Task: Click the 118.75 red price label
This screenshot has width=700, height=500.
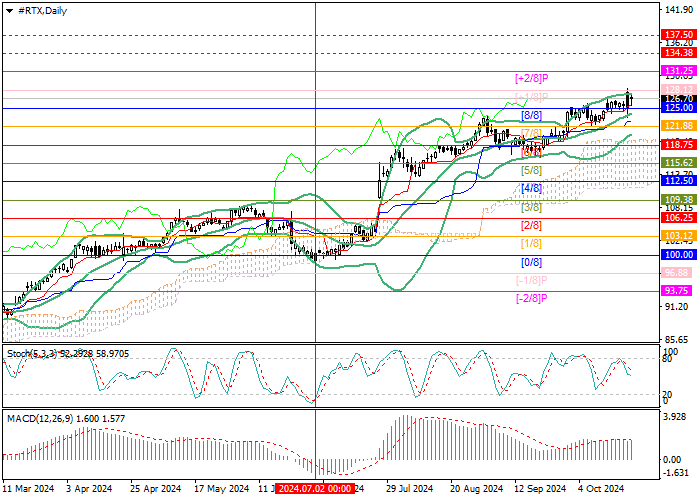Action: point(678,145)
